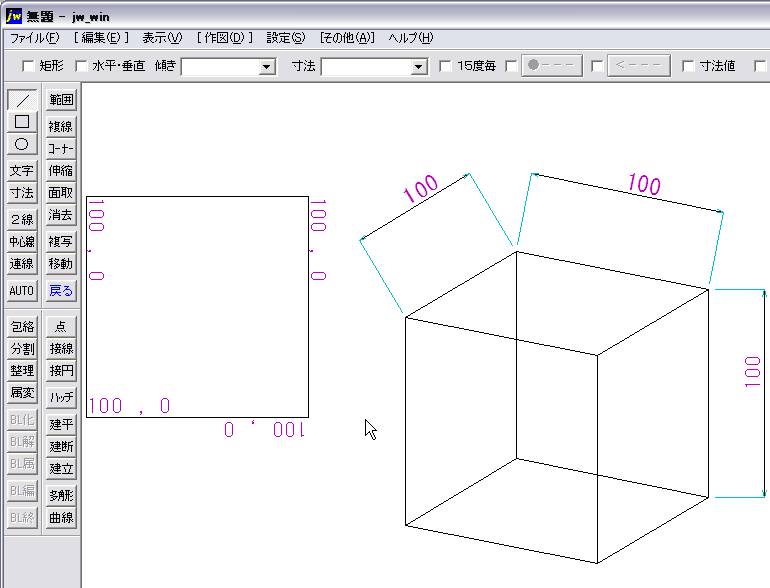This screenshot has height=588, width=770.
Task: Select the 面取 chamfer tool
Action: (61, 193)
